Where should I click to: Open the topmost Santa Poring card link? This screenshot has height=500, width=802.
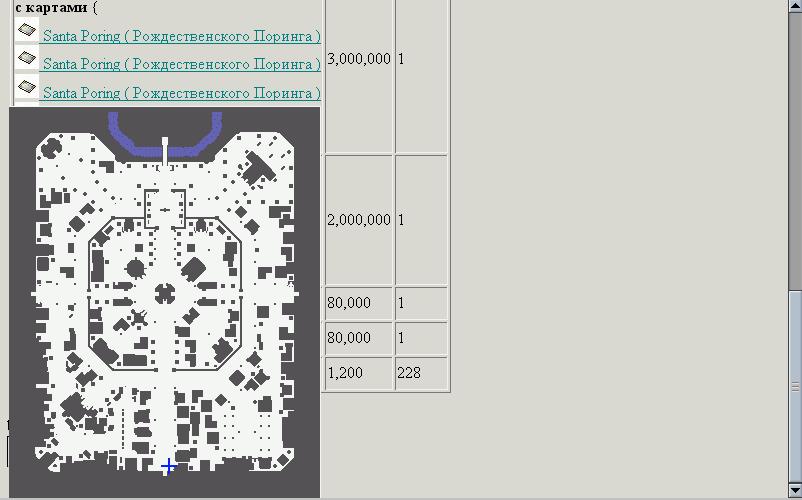tap(182, 36)
